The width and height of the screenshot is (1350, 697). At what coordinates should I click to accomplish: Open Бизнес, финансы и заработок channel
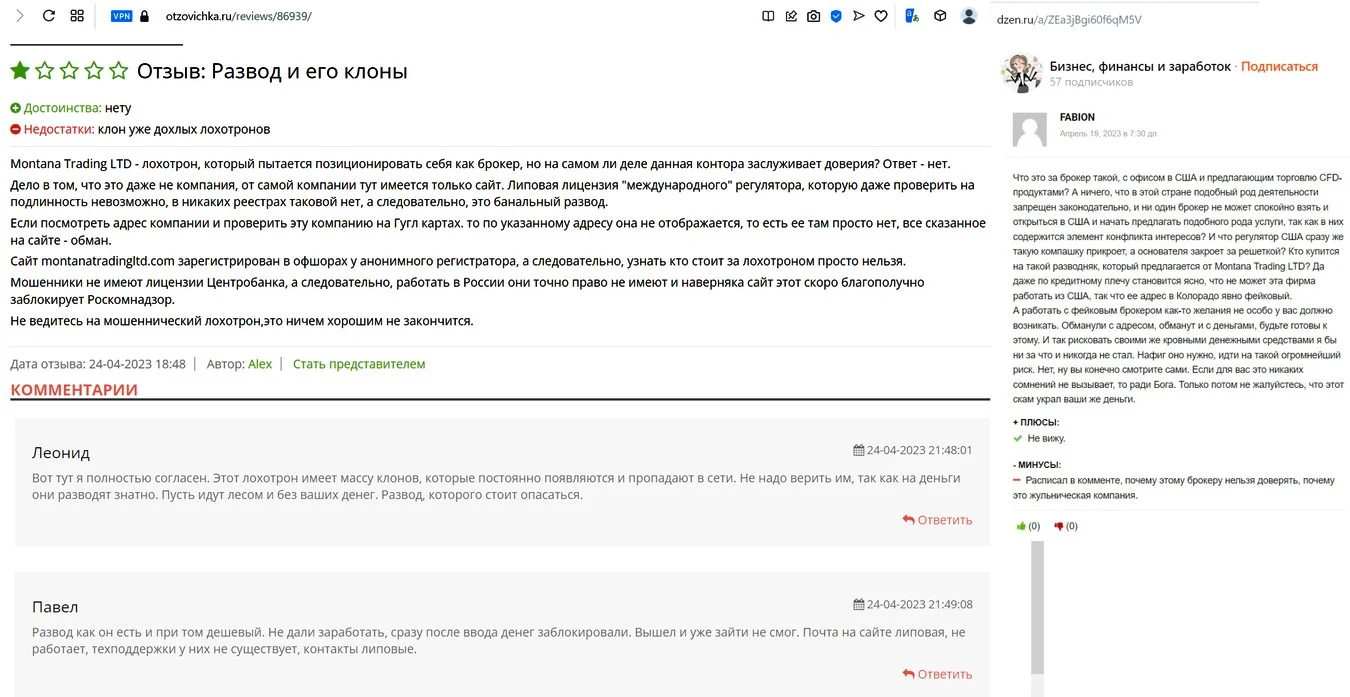click(x=1140, y=66)
